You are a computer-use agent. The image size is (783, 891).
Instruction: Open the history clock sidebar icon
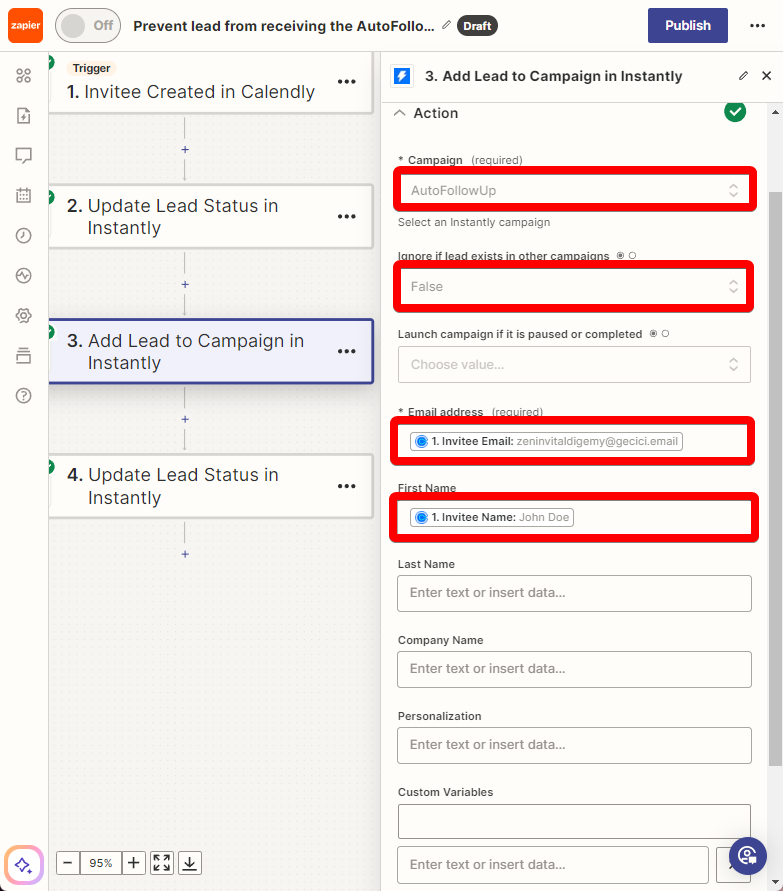click(x=23, y=235)
